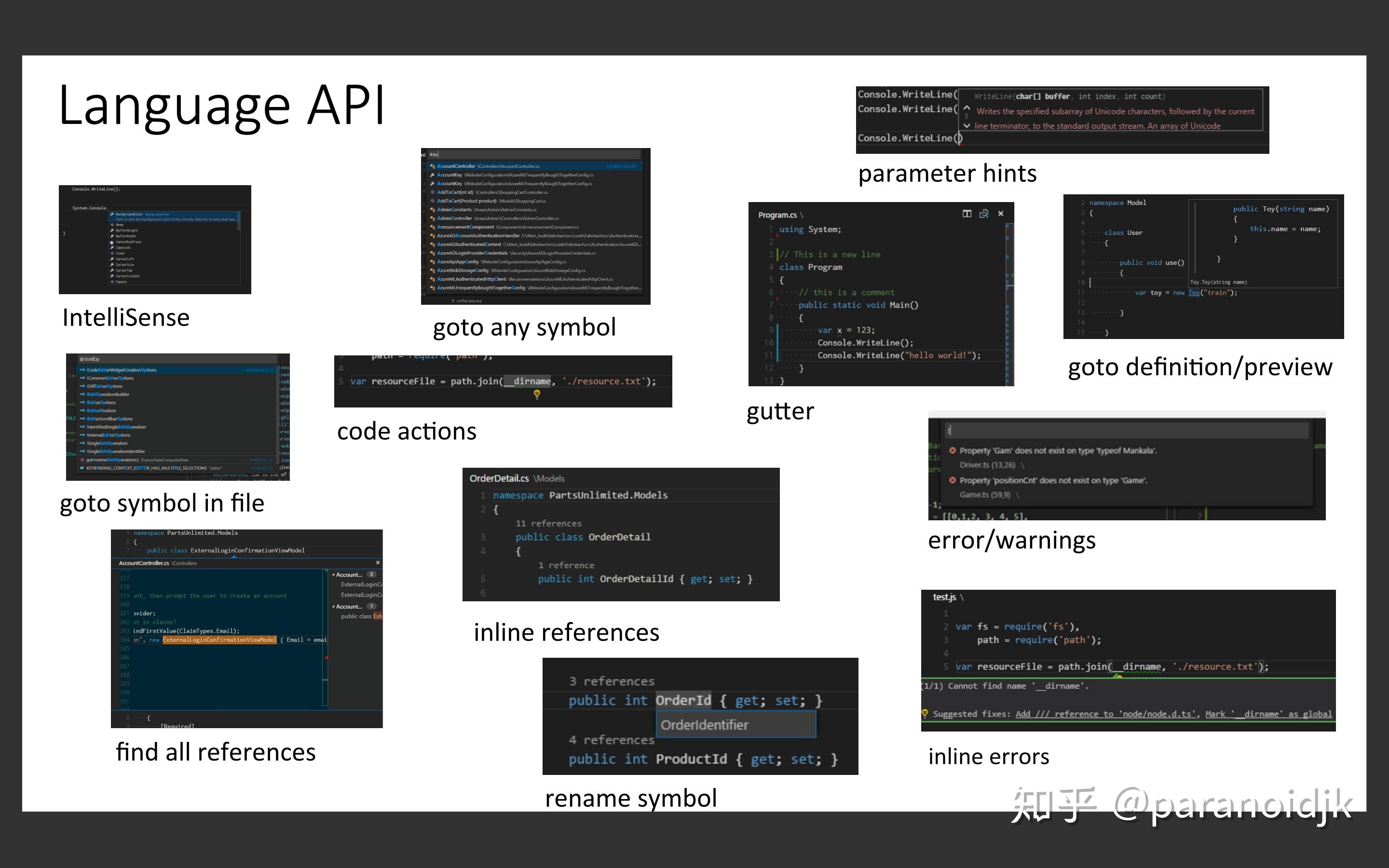Screen dimensions: 1389x868
Task: Click the lightbulb under the __dirname code action
Action: 537,395
